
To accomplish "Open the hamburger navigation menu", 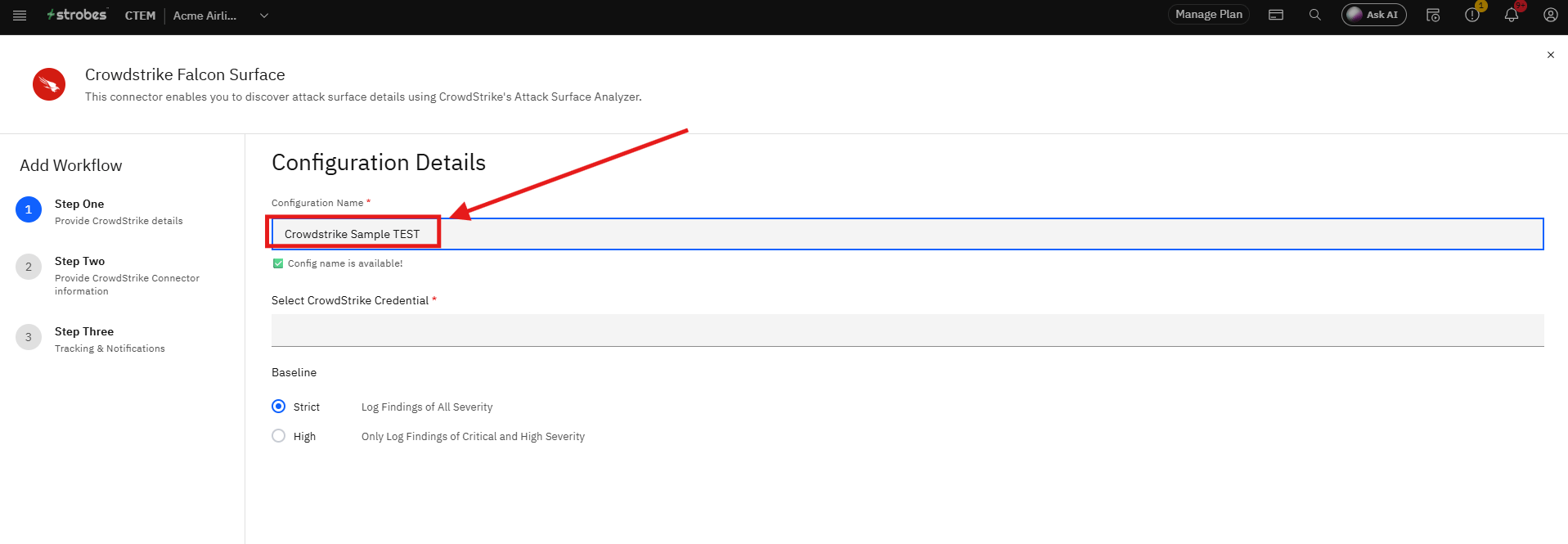I will [20, 16].
